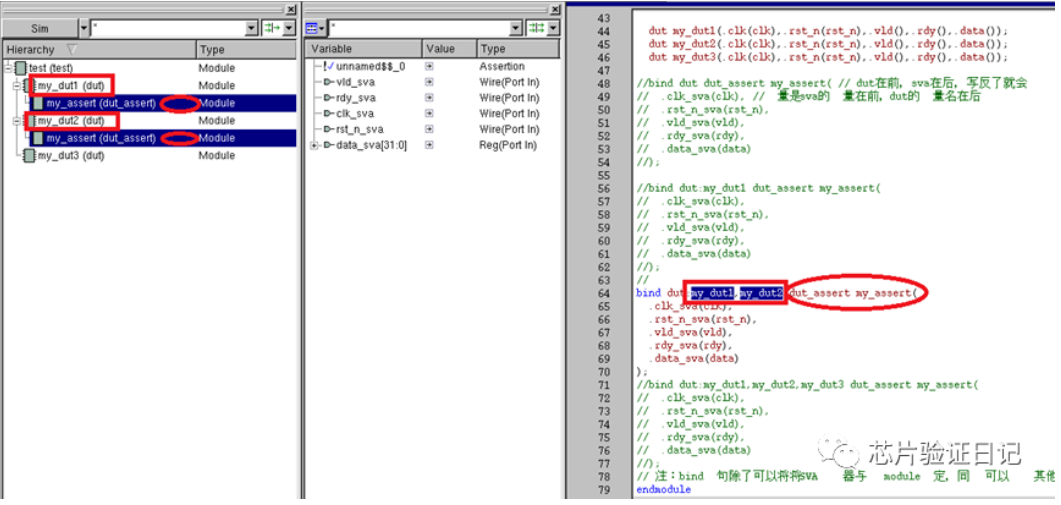Click the module icon of my_assert under my_dut2
Viewport: 1061px width, 505px height.
coord(39,138)
